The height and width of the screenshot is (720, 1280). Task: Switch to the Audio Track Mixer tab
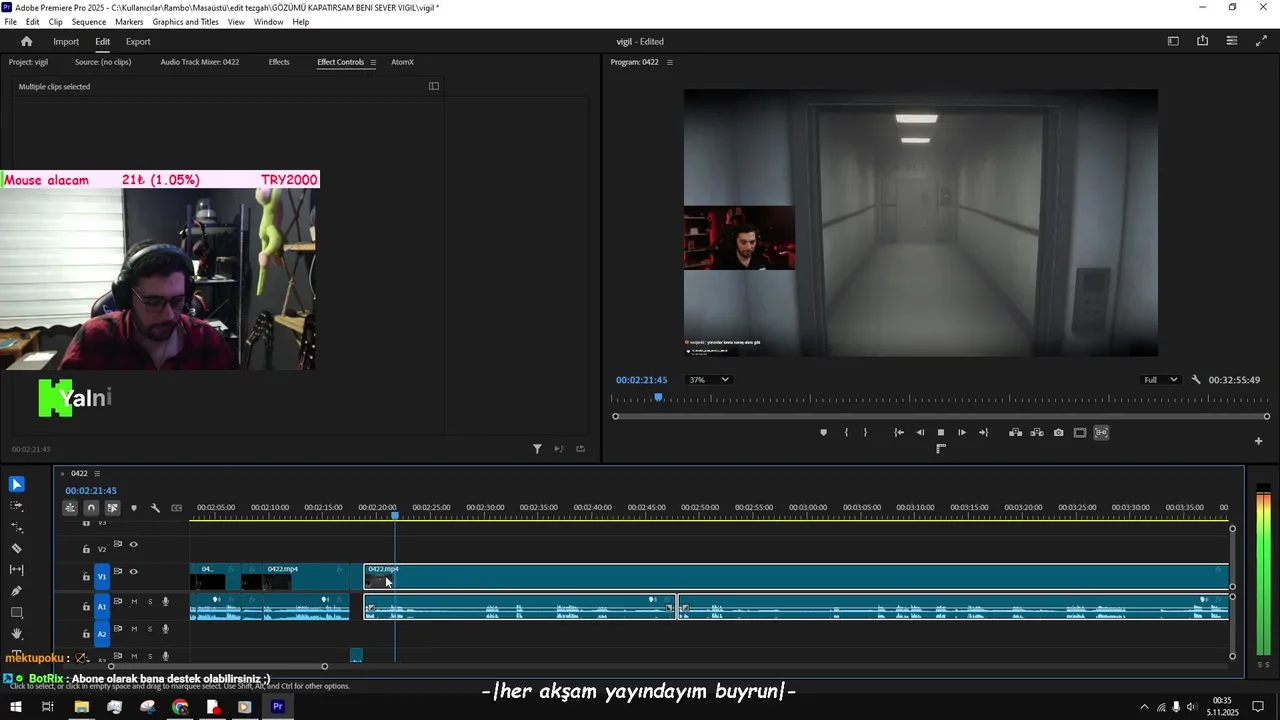click(200, 62)
